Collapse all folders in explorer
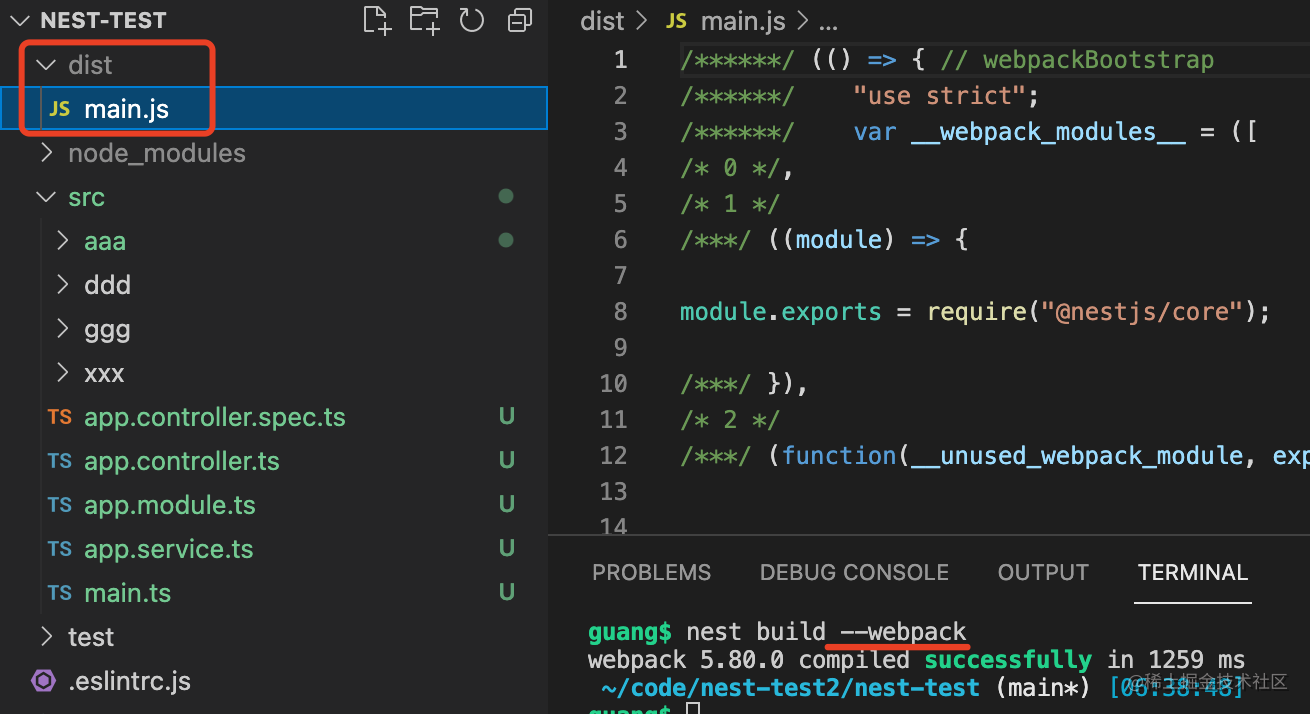This screenshot has width=1310, height=714. [x=519, y=20]
